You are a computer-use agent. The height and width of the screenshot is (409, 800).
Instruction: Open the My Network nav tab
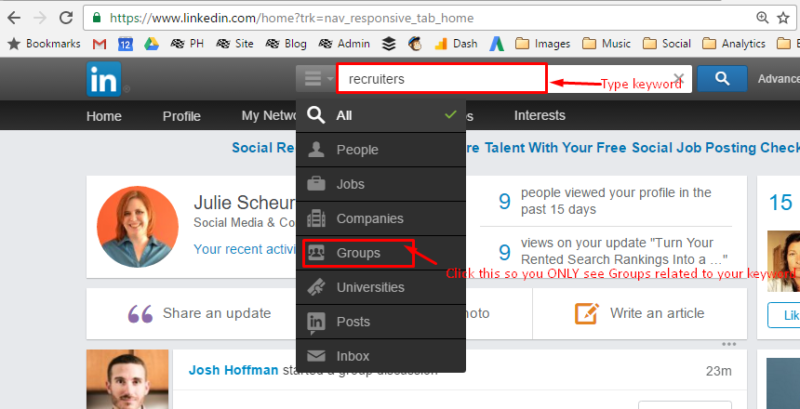click(x=269, y=116)
